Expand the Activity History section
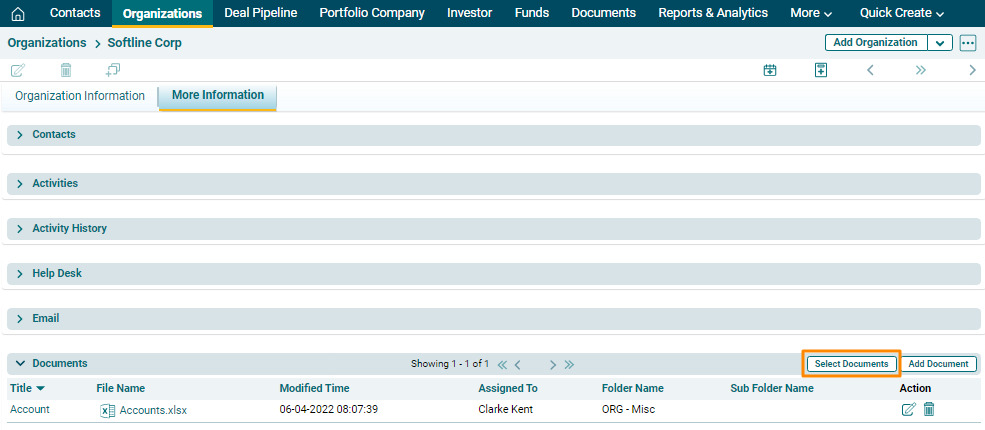This screenshot has width=985, height=430. tap(20, 229)
